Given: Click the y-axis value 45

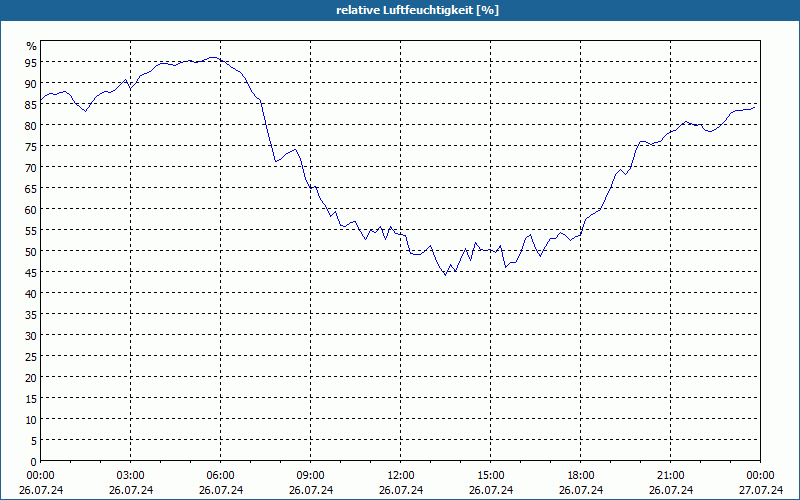Looking at the screenshot, I should tap(31, 272).
